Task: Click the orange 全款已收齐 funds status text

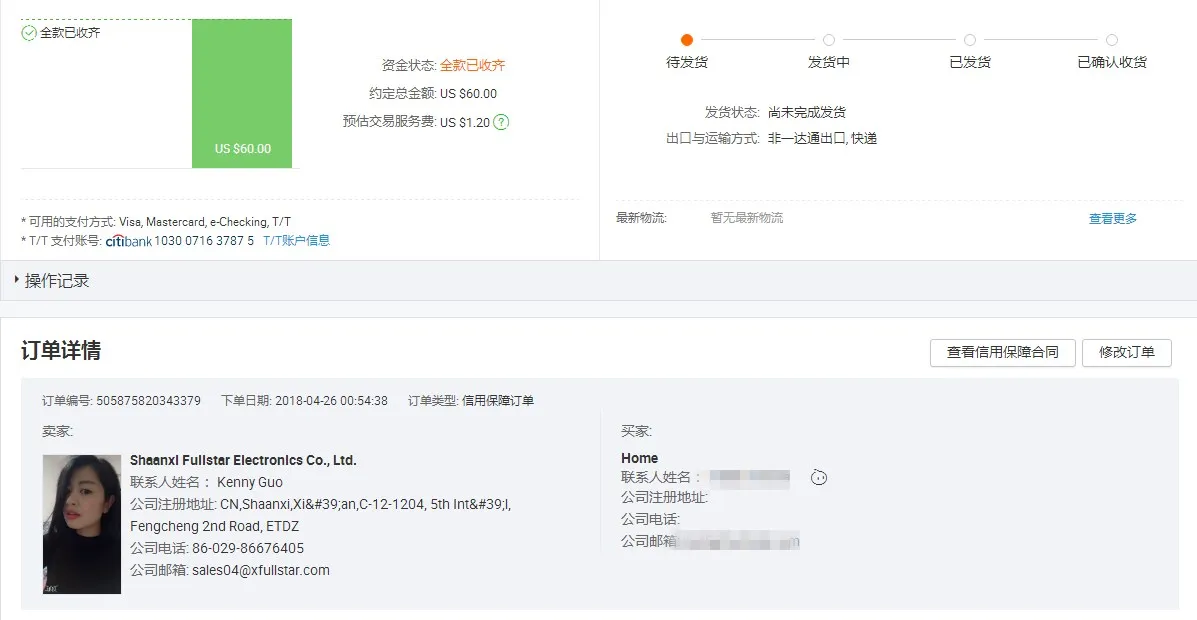Action: 472,66
